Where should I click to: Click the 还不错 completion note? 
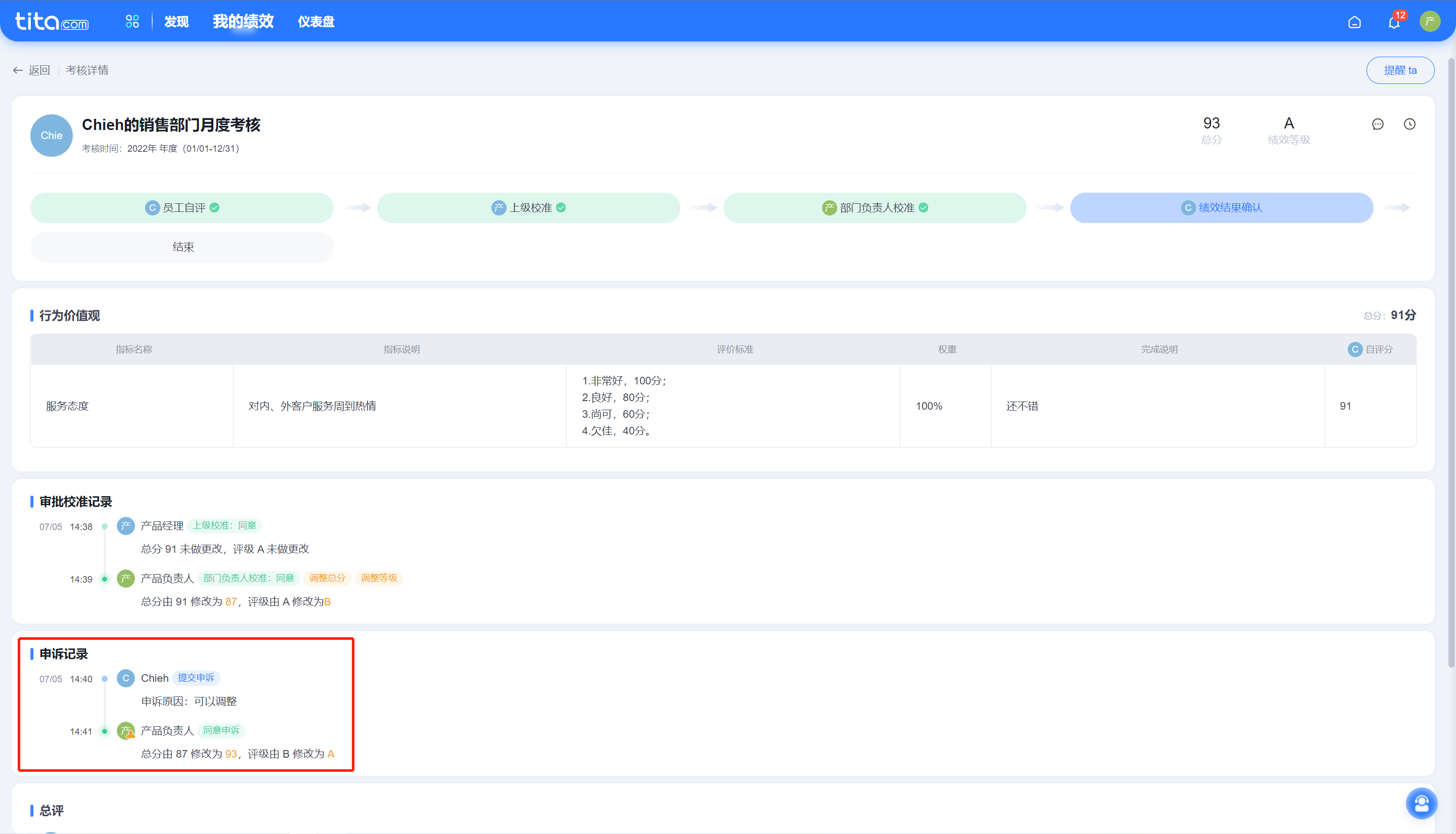(x=1023, y=406)
